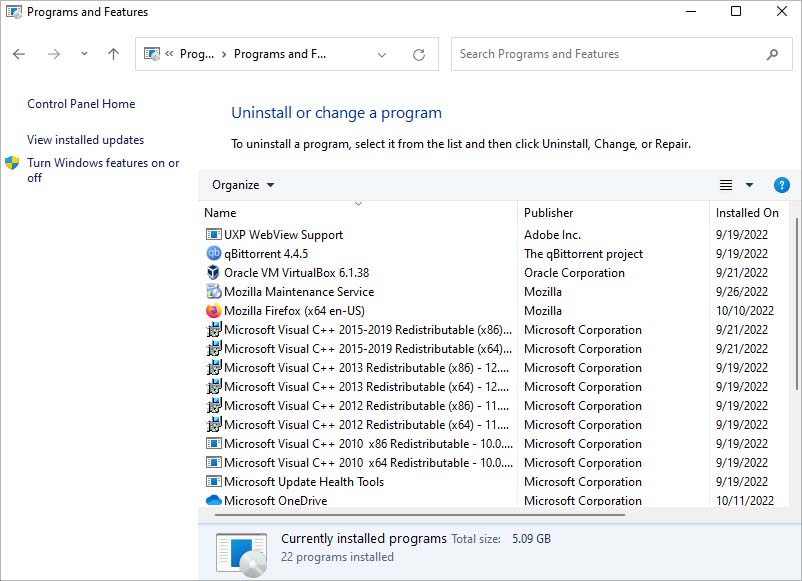Screen dimensions: 802x581
Task: Select UXP WebView Support icon
Action: pos(213,235)
